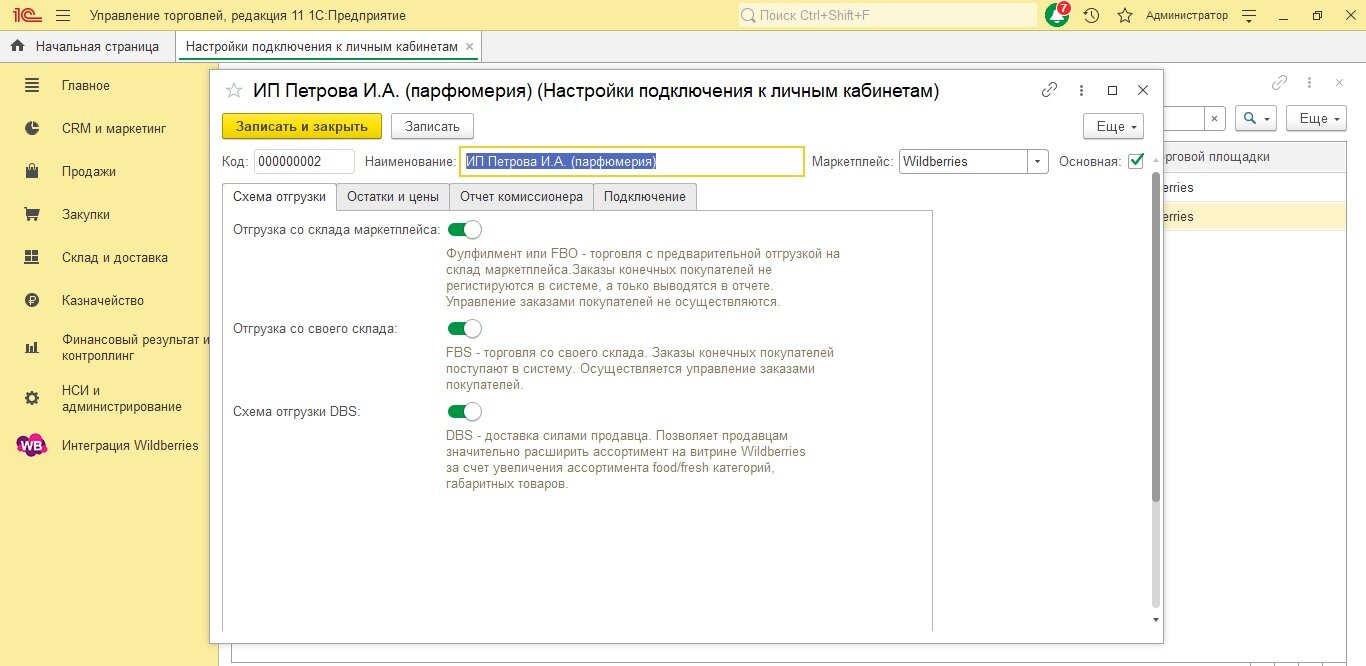
Task: Open the hamburger service menu
Action: coord(63,16)
